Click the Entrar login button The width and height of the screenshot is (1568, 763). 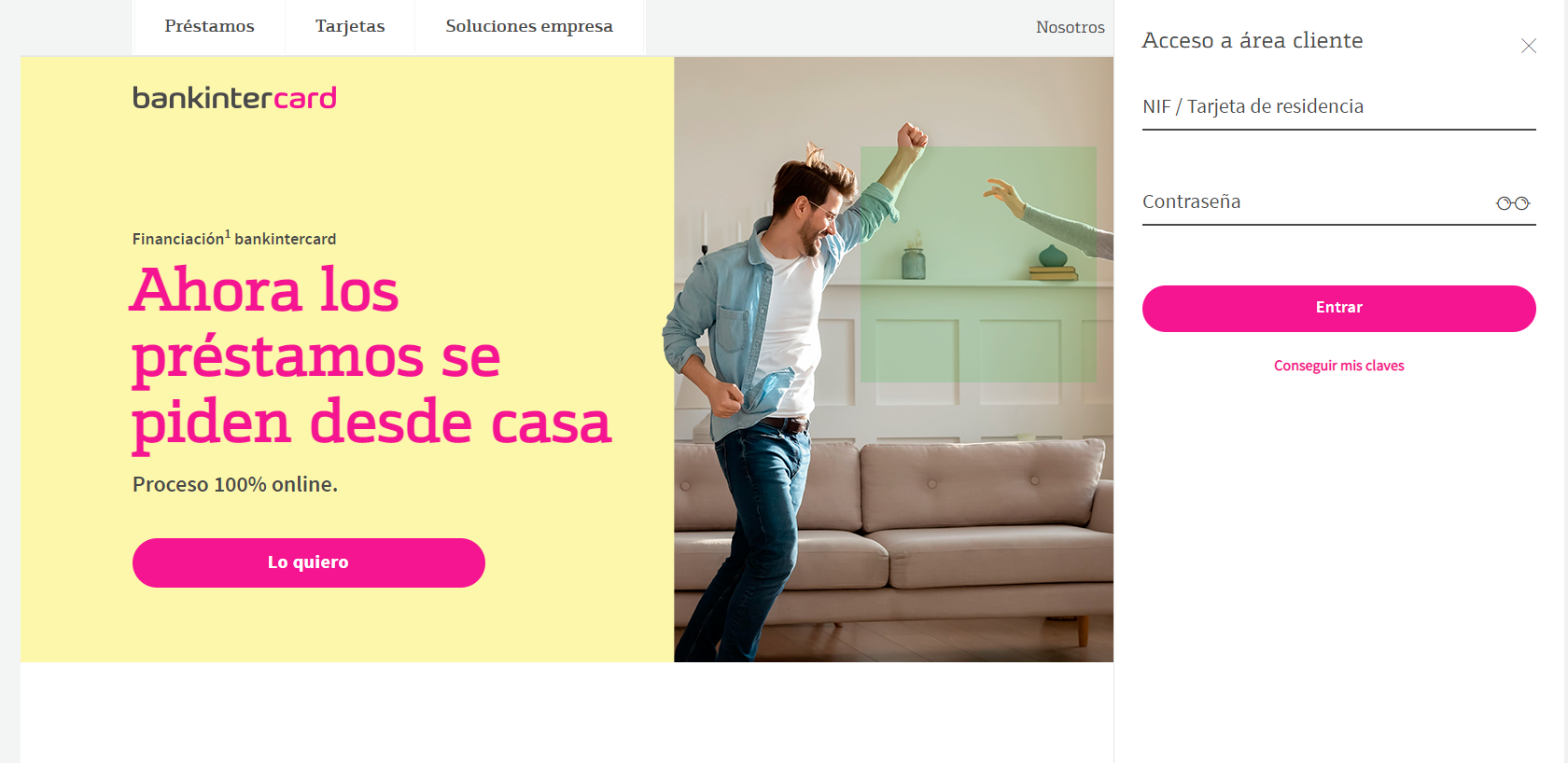coord(1338,308)
